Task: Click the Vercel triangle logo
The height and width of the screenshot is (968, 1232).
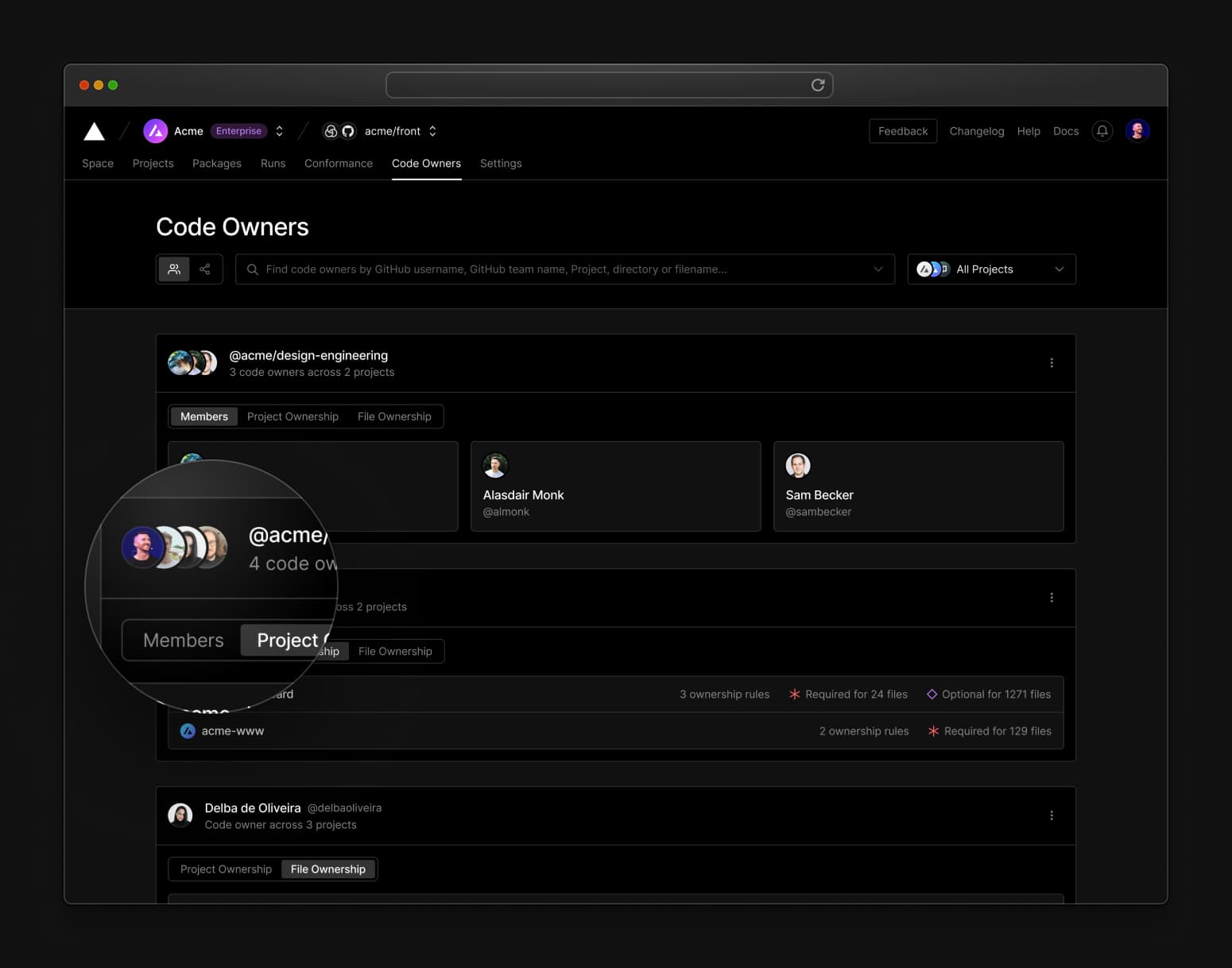Action: (94, 131)
